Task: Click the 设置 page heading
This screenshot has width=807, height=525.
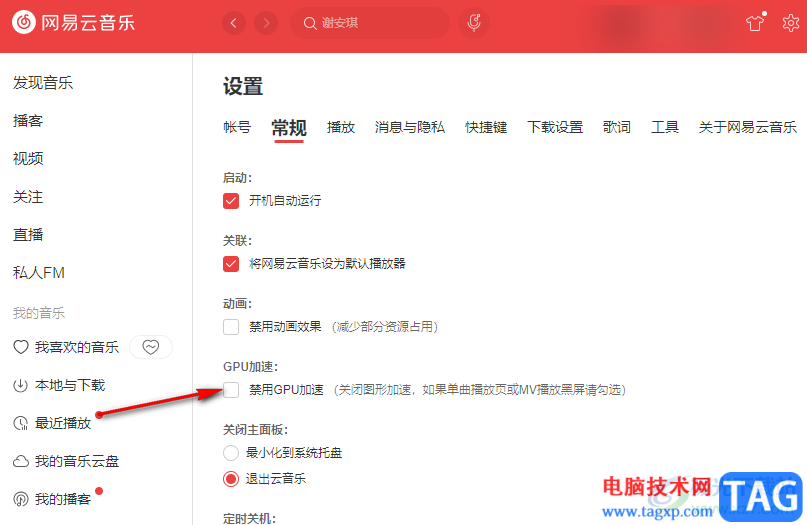Action: 243,86
